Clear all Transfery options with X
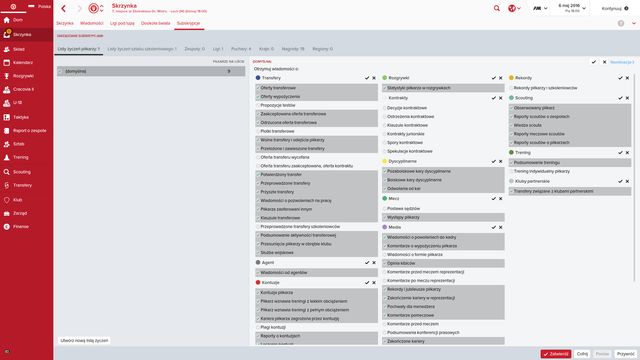Image resolution: width=640 pixels, height=360 pixels. (374, 78)
